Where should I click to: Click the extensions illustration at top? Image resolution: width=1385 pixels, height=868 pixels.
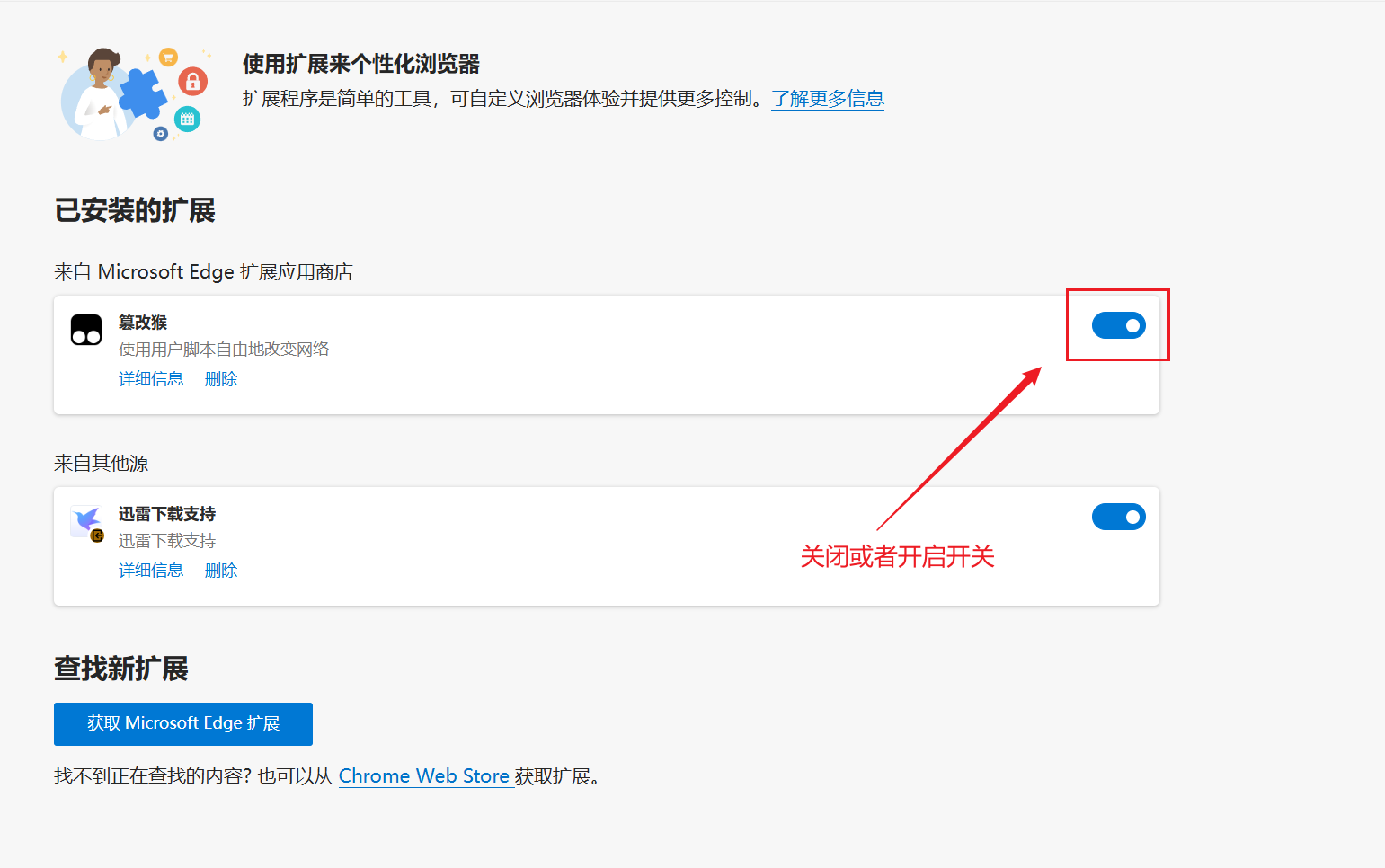[x=135, y=94]
